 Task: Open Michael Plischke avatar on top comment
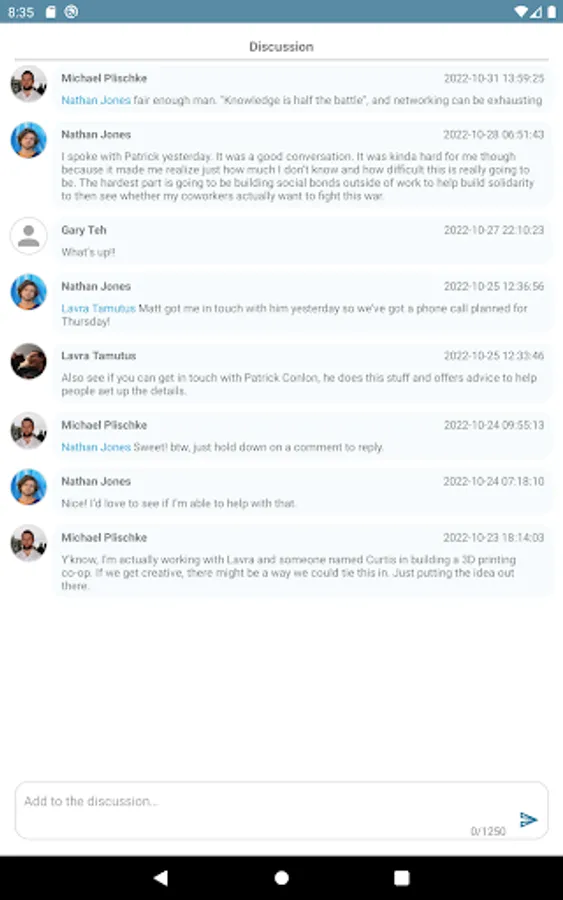[29, 84]
